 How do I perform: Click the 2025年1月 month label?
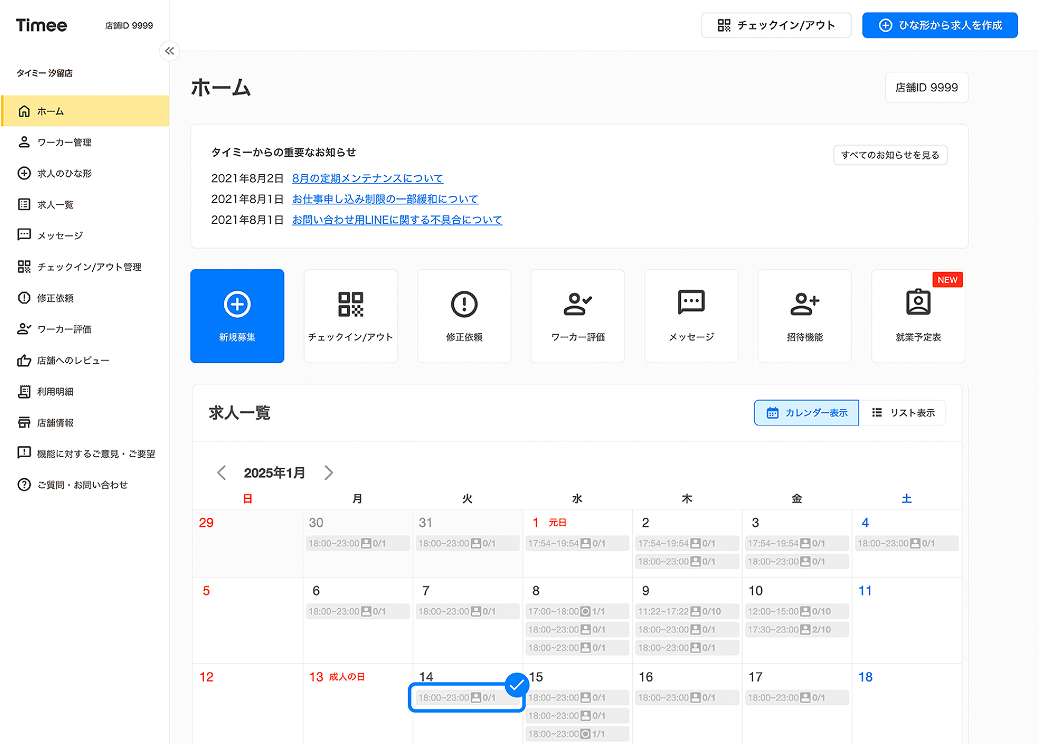275,473
